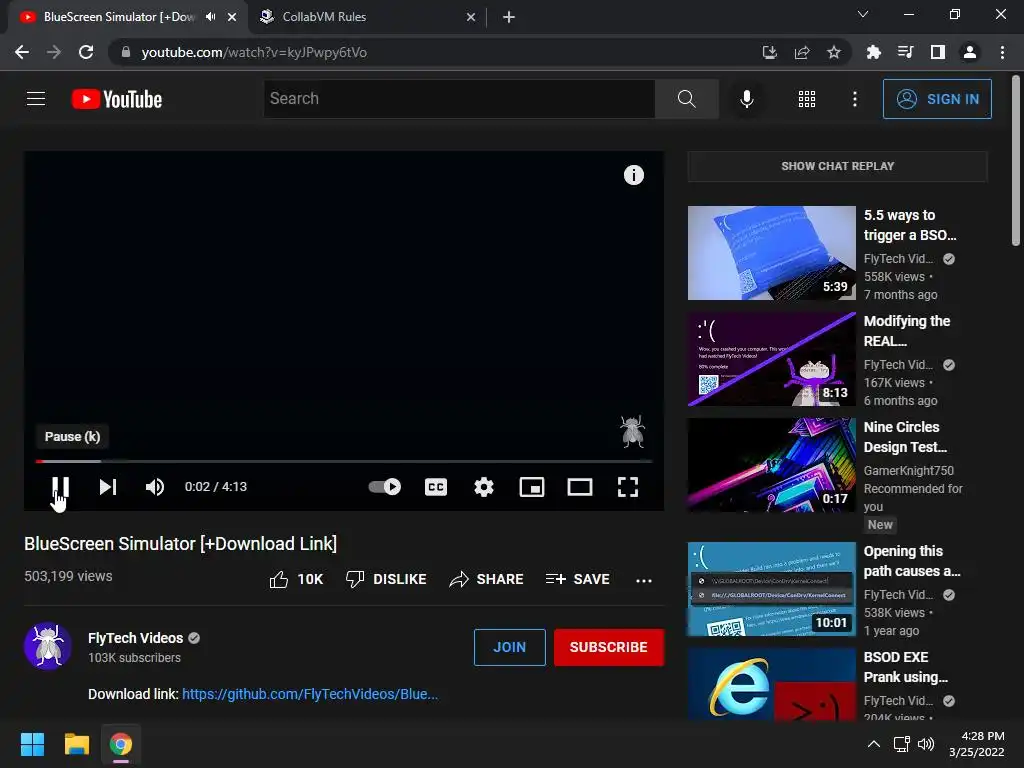Open more actions ellipsis below video
The height and width of the screenshot is (768, 1024).
pyautogui.click(x=644, y=581)
